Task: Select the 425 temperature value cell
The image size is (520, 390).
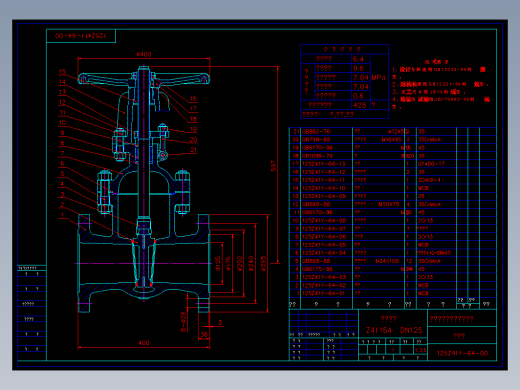Action: pos(361,105)
